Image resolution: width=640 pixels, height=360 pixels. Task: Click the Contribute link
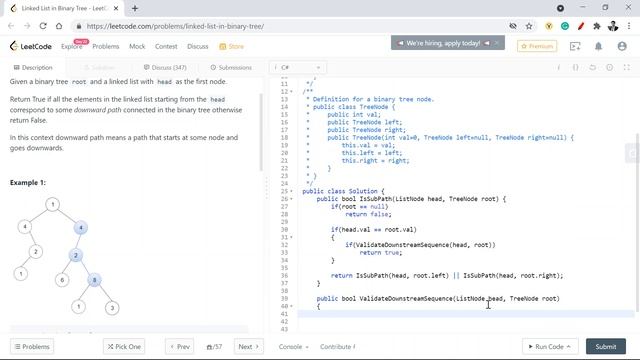tap(338, 347)
